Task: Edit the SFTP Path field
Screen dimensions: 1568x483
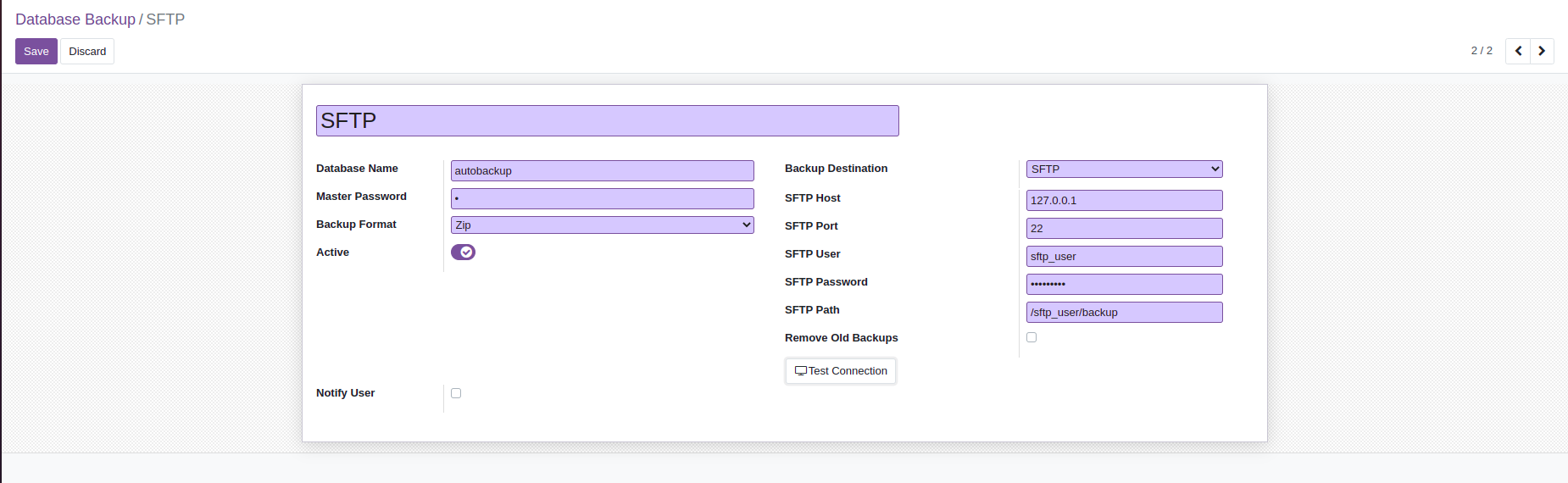Action: [1124, 313]
